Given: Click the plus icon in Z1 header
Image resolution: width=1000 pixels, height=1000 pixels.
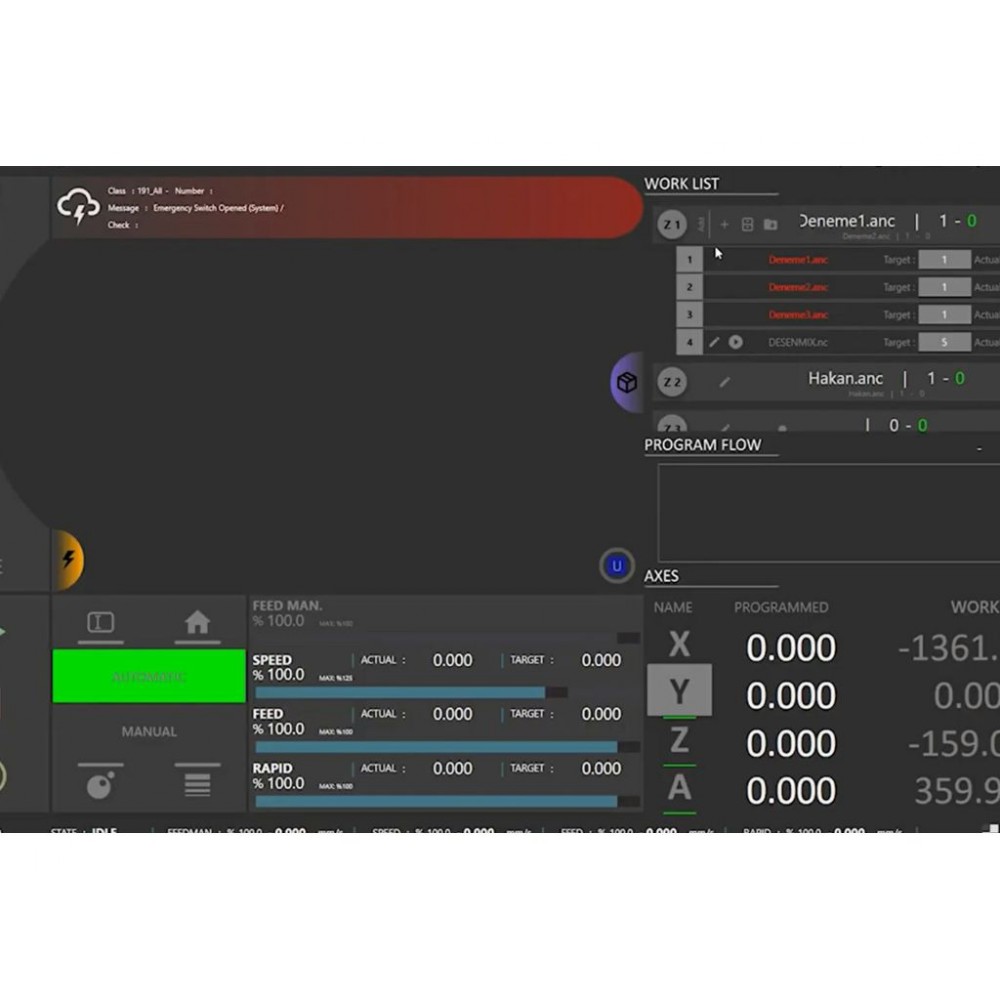Looking at the screenshot, I should tap(725, 225).
